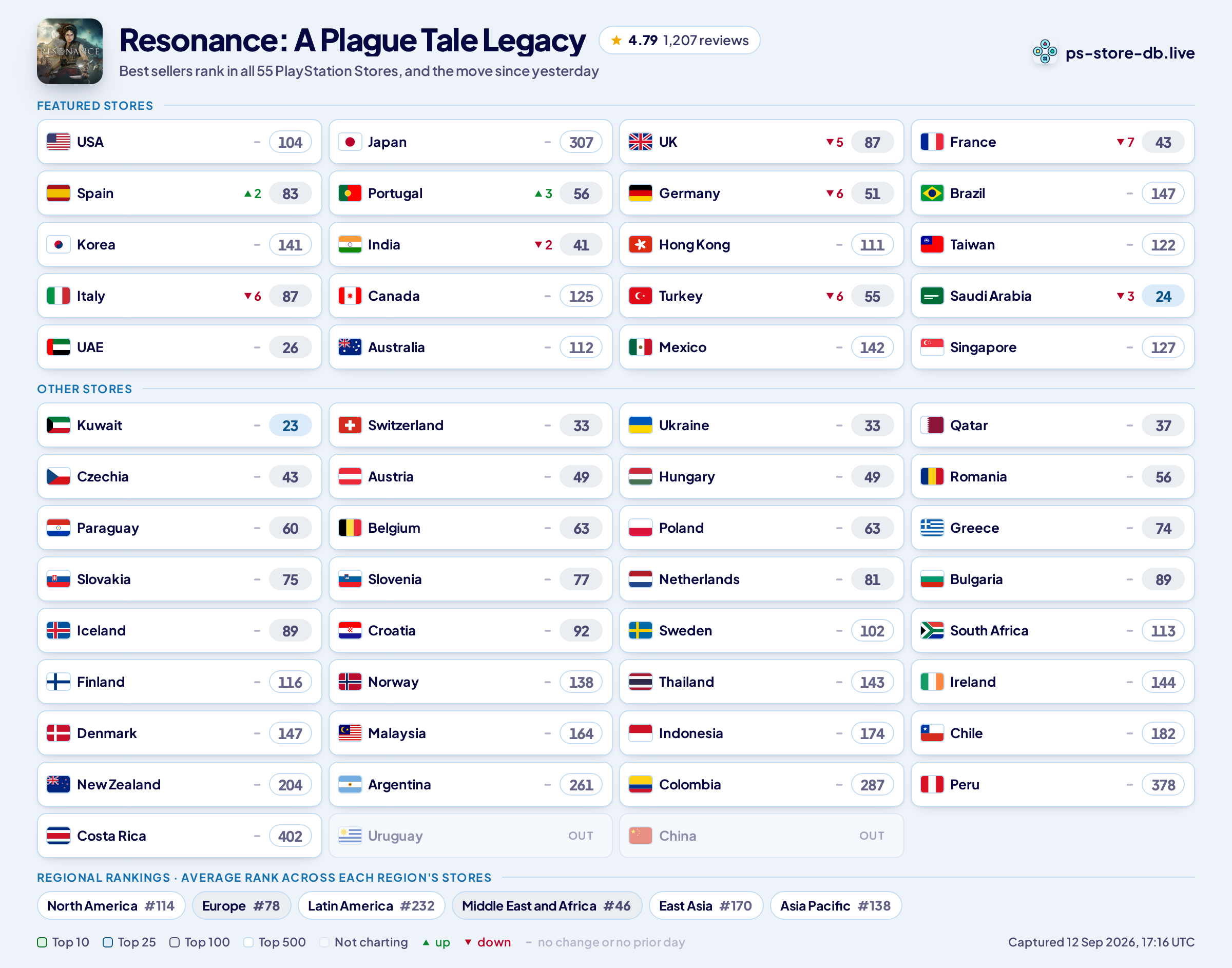Select the Europe #78 regional pill
Image resolution: width=1232 pixels, height=968 pixels.
(x=241, y=906)
